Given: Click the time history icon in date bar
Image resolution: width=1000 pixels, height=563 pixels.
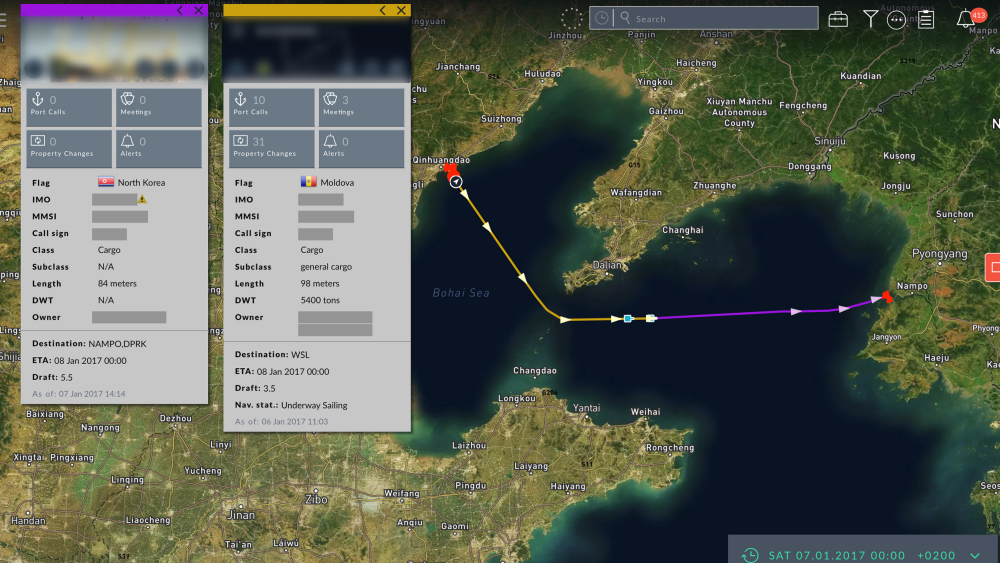Looking at the screenshot, I should [749, 555].
